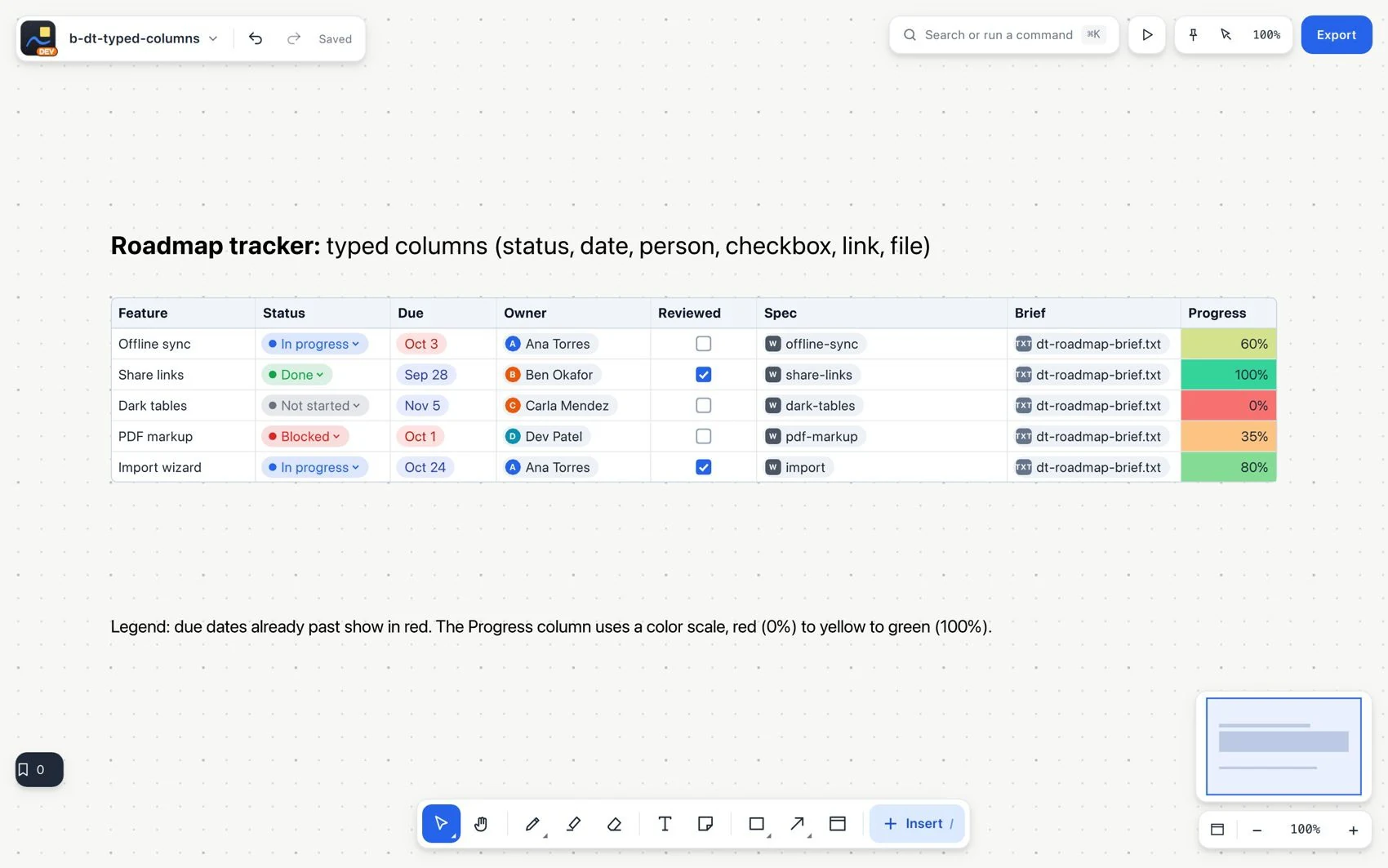Open the Insert menu button
The width and height of the screenshot is (1388, 868).
[918, 823]
